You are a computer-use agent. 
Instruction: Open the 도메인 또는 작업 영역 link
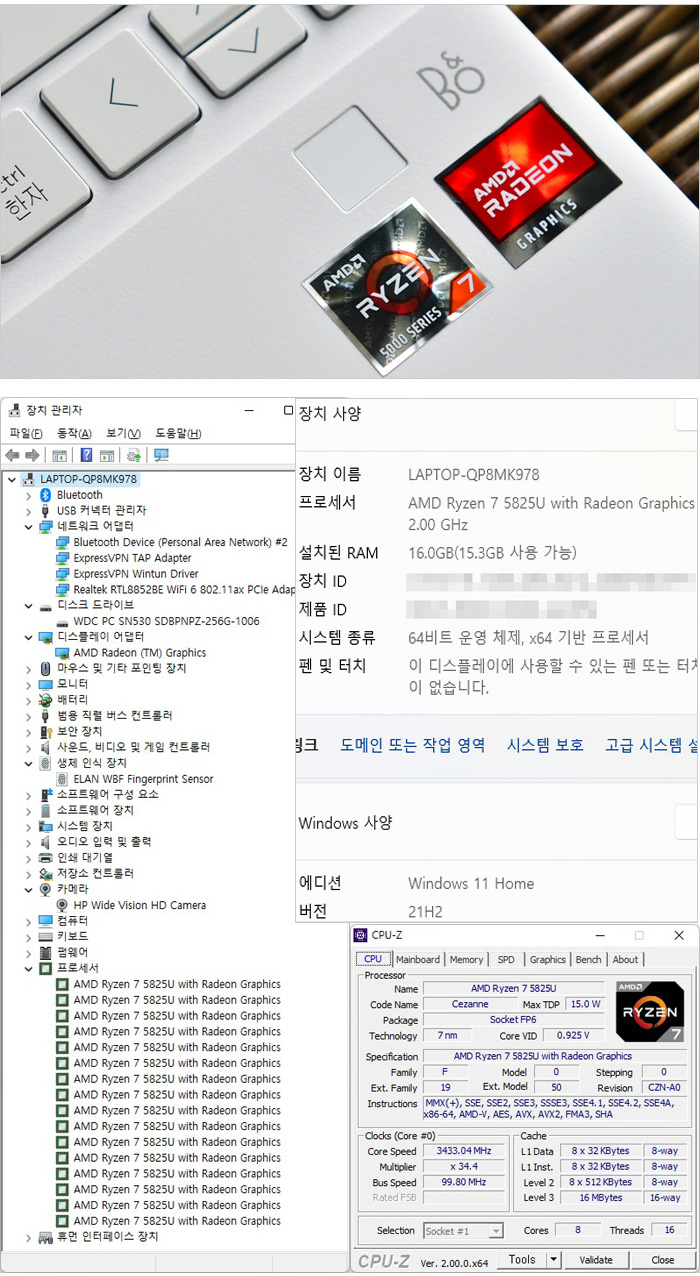413,745
